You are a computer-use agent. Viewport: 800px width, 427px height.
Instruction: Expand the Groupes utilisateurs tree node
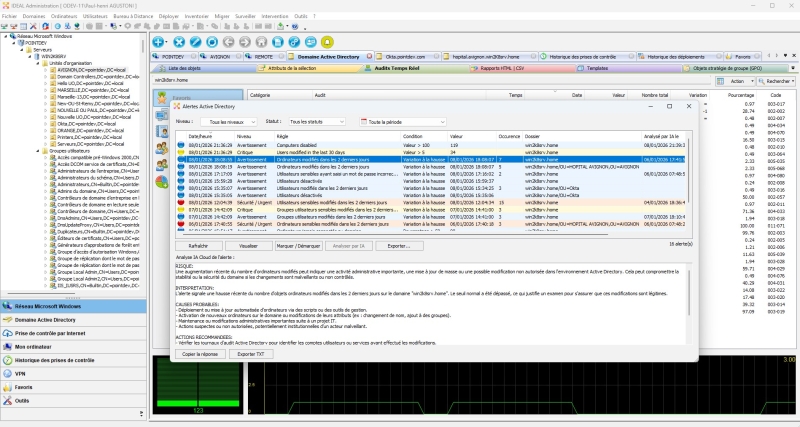coord(36,151)
